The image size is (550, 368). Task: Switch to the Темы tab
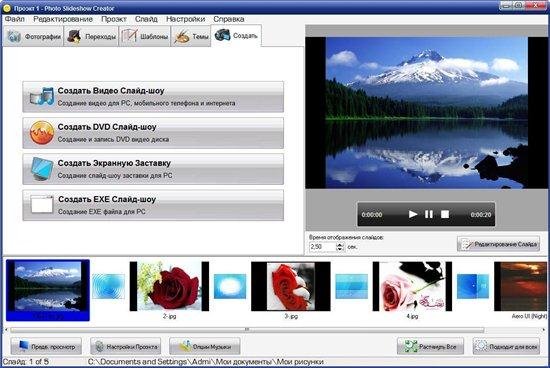click(x=191, y=36)
